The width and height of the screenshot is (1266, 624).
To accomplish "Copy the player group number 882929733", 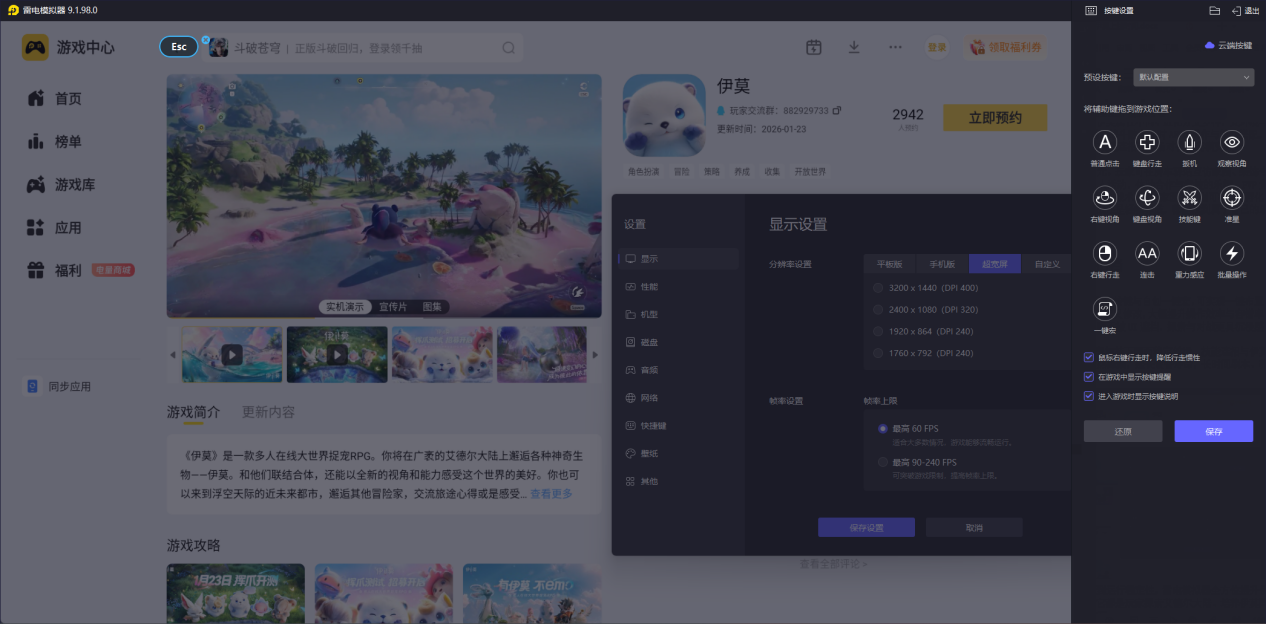I will pyautogui.click(x=837, y=110).
